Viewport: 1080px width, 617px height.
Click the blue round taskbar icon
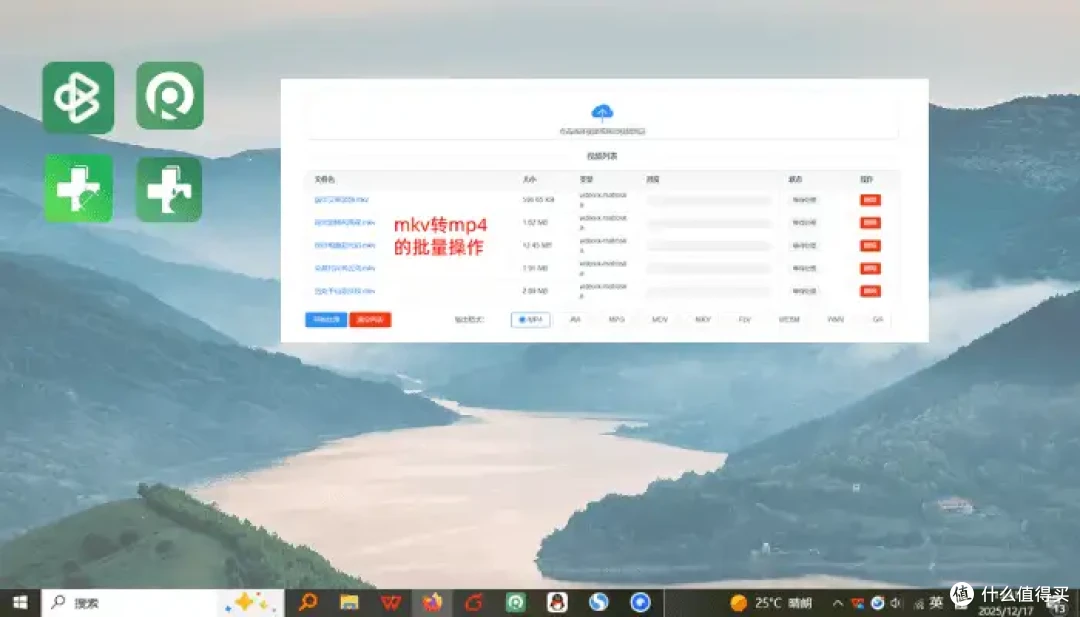640,603
